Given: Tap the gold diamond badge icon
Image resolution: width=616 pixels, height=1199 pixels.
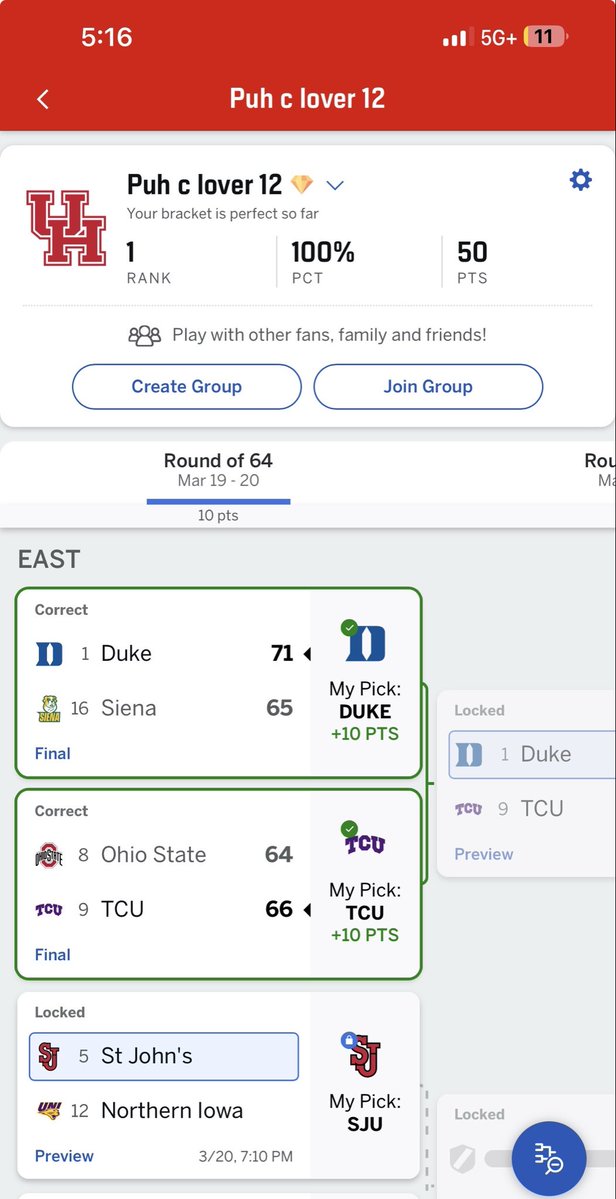Looking at the screenshot, I should 302,184.
